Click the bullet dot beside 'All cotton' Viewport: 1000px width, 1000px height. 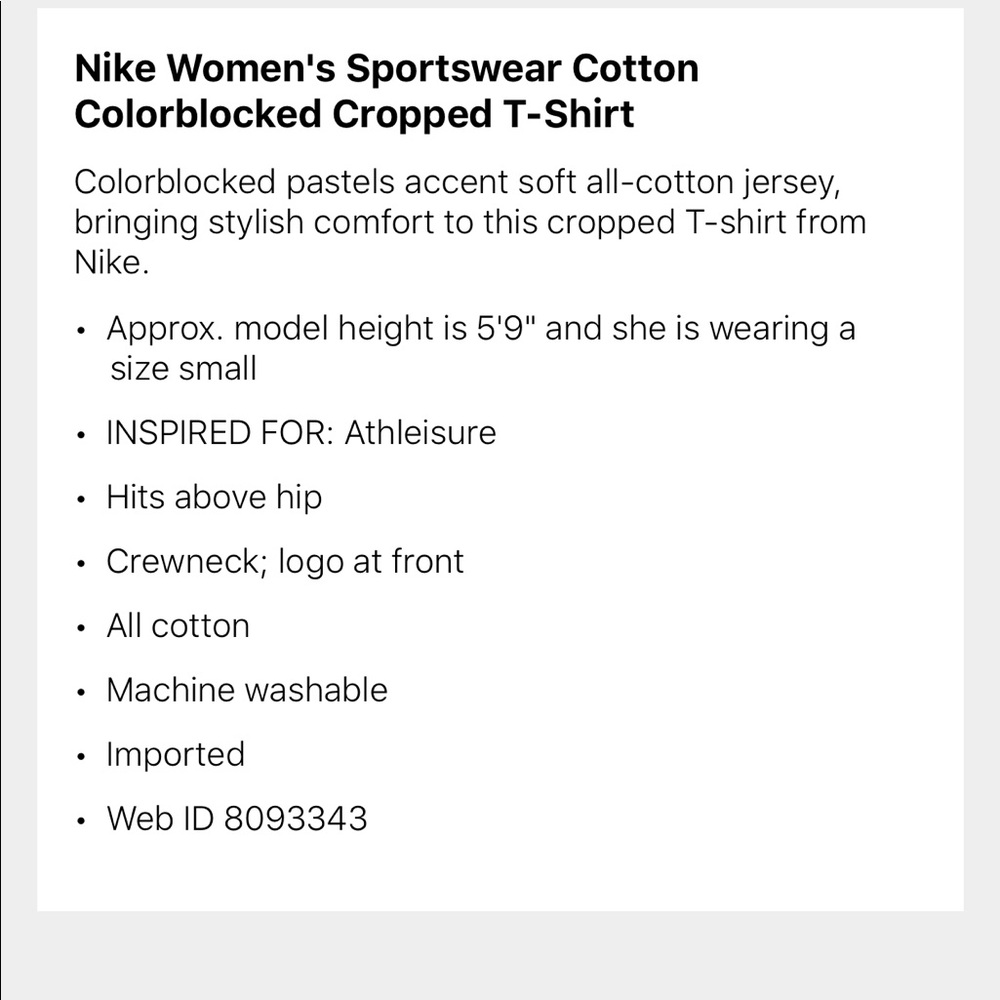82,629
